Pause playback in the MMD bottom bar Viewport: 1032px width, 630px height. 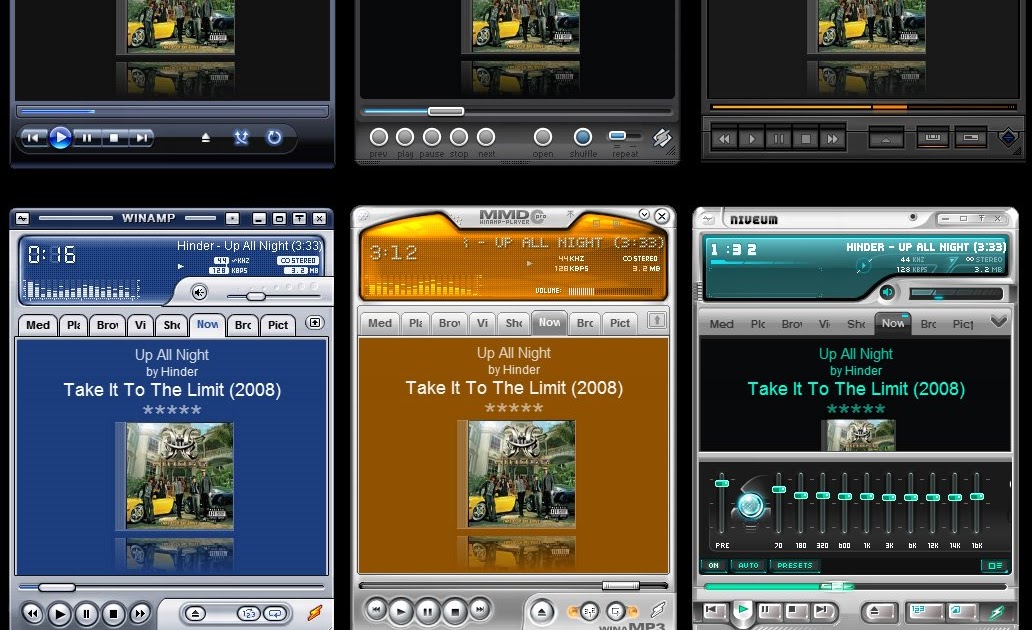[427, 612]
